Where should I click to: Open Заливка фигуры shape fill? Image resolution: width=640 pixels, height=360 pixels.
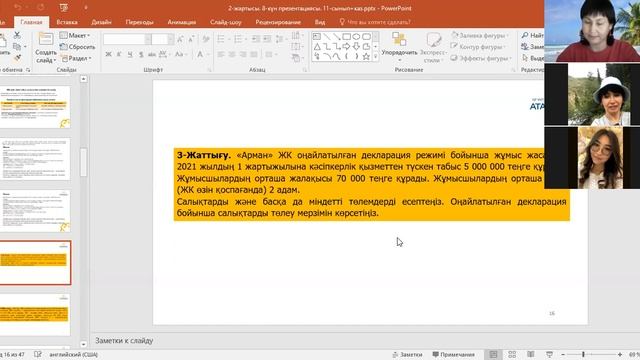479,36
